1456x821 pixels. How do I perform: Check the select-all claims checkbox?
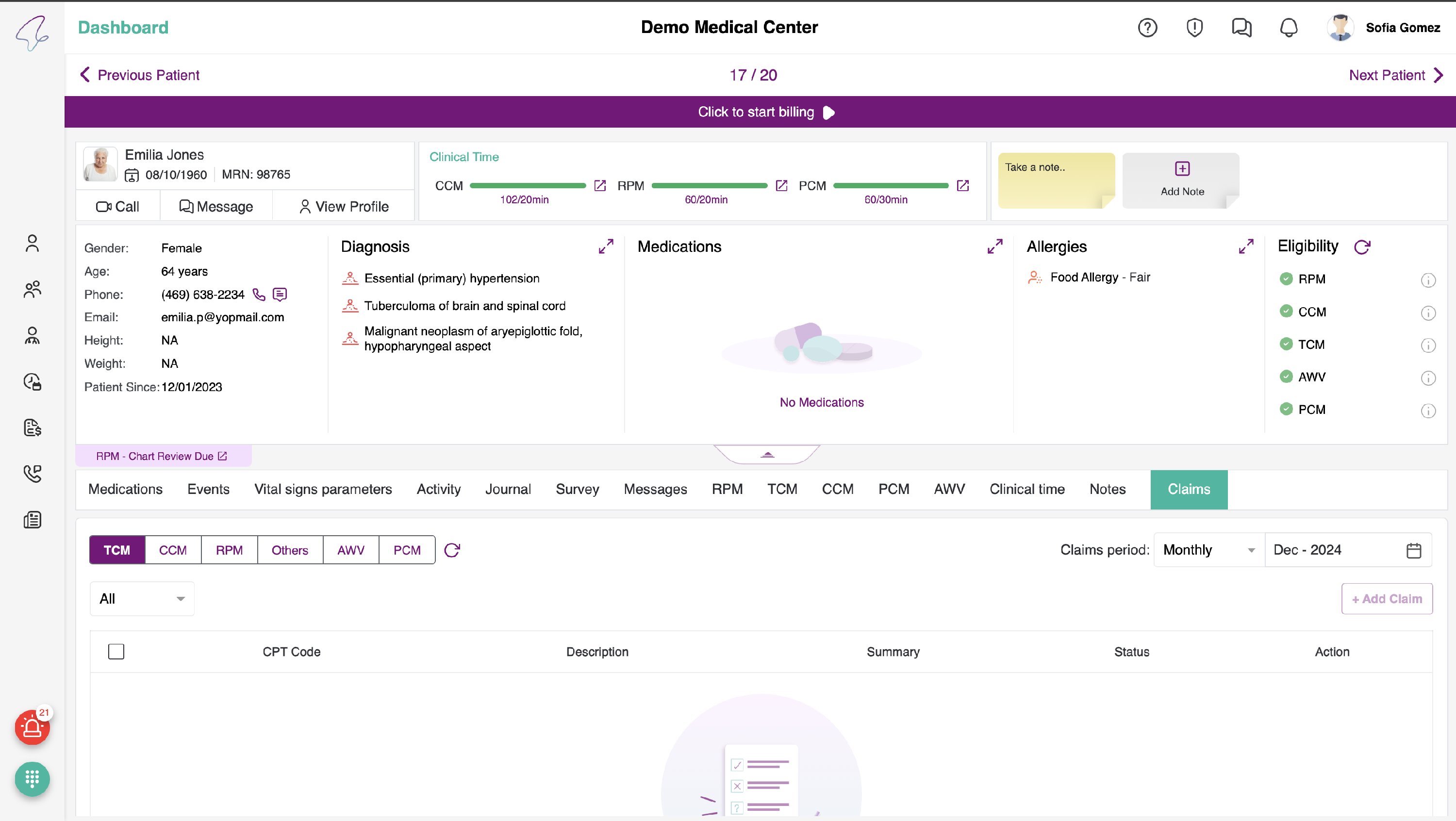(116, 652)
